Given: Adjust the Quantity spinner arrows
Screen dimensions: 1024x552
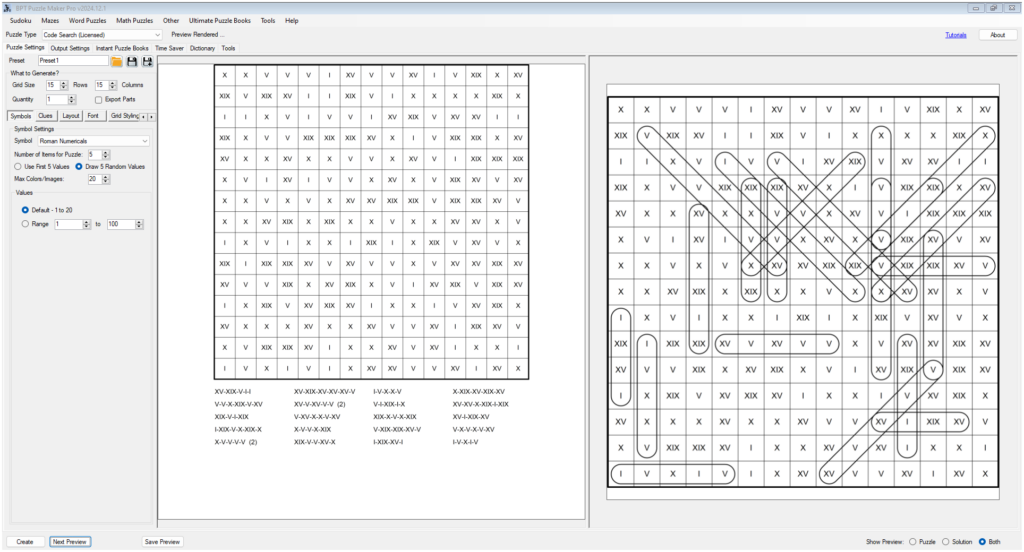Looking at the screenshot, I should pos(71,100).
